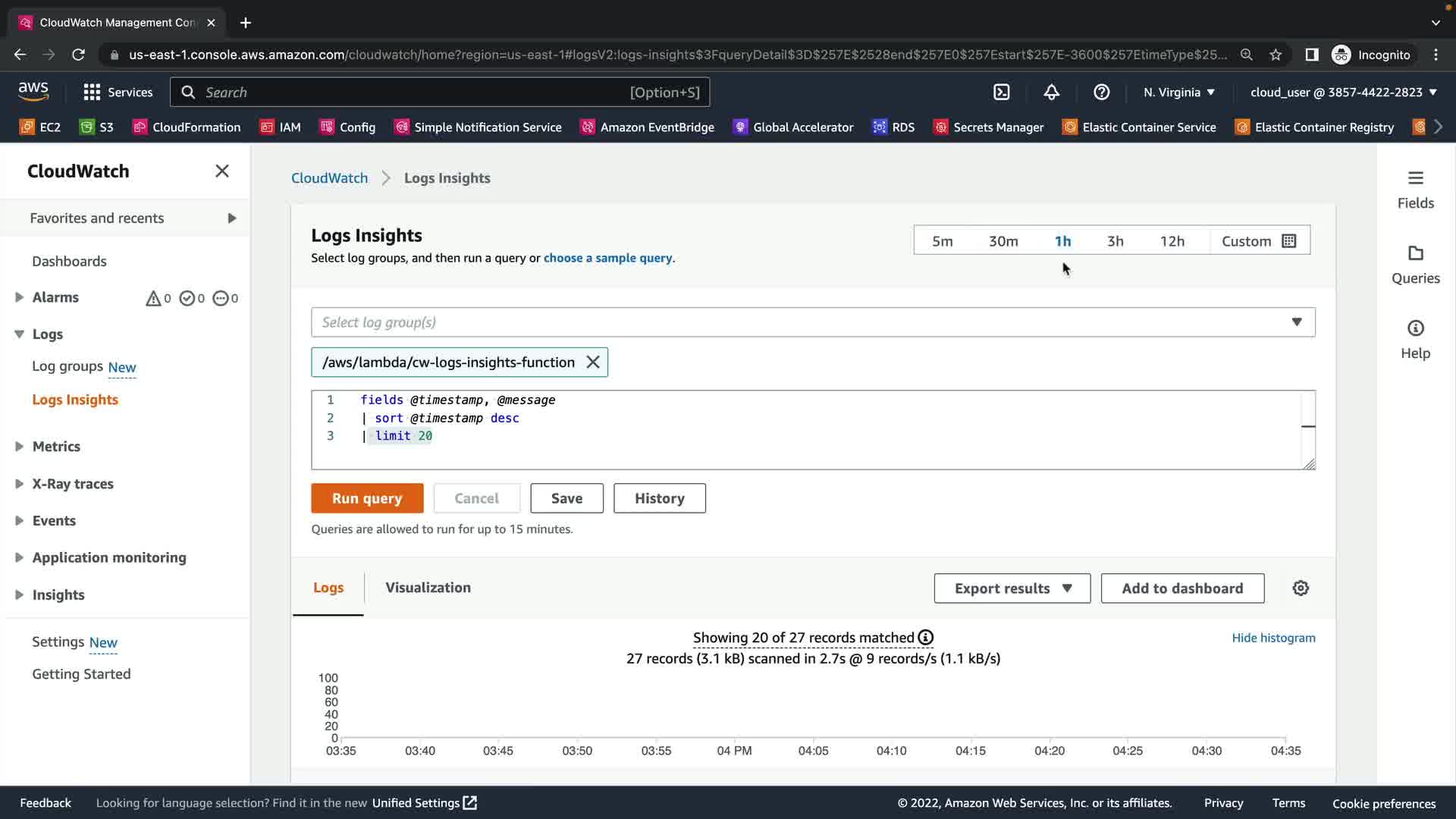Click the results settings gear icon

pyautogui.click(x=1301, y=588)
